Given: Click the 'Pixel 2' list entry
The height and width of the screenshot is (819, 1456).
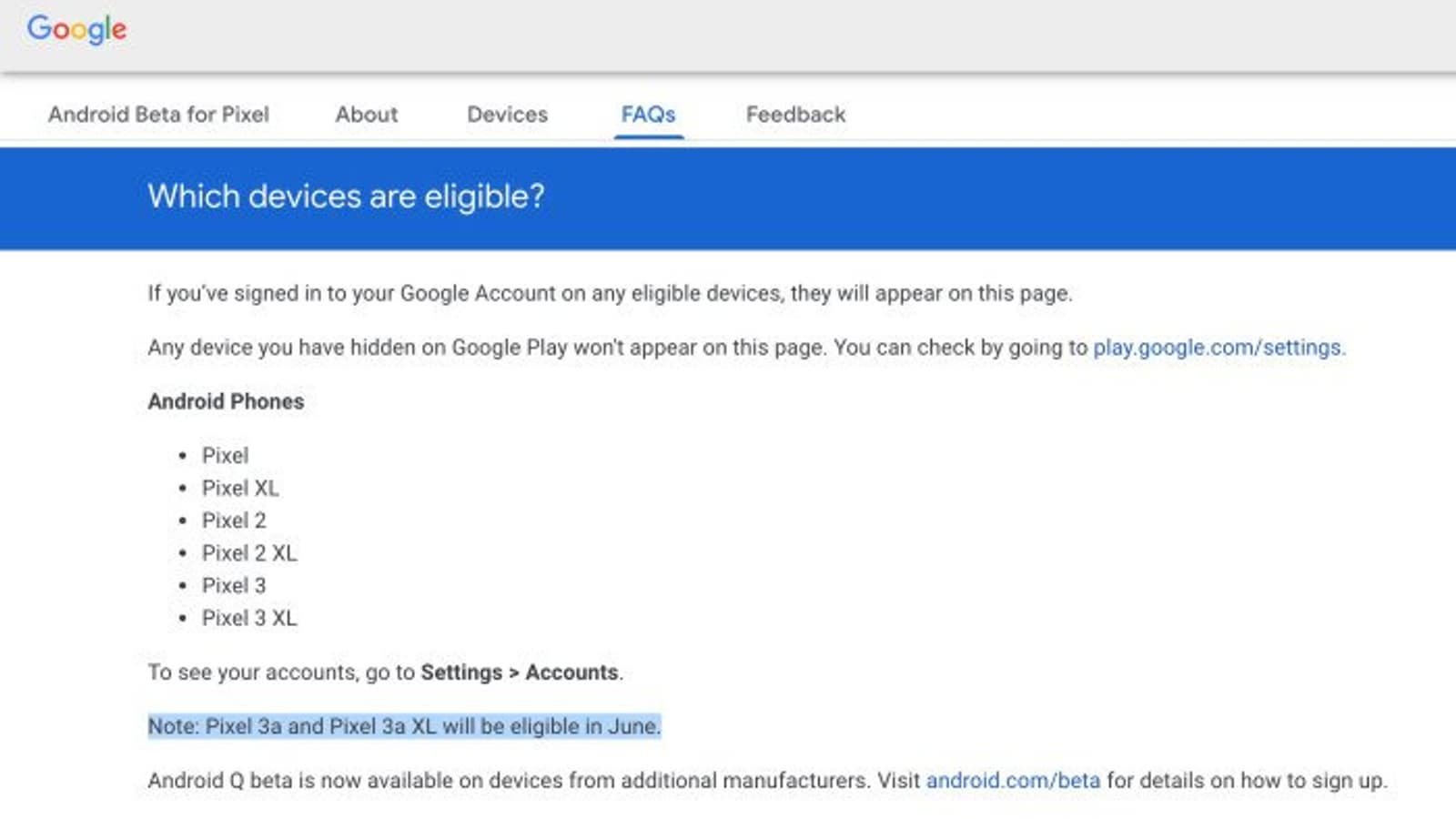Looking at the screenshot, I should coord(234,521).
